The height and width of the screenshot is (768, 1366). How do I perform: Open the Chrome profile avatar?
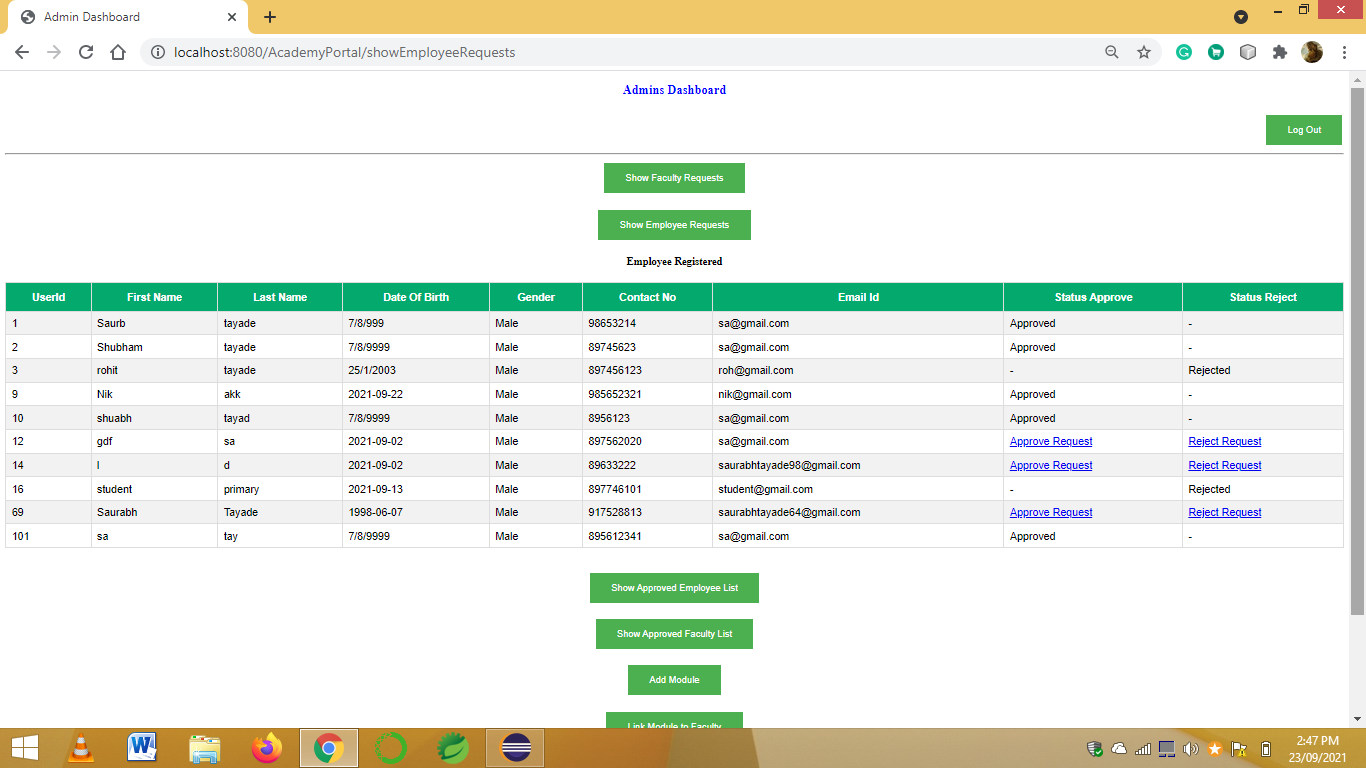coord(1312,52)
